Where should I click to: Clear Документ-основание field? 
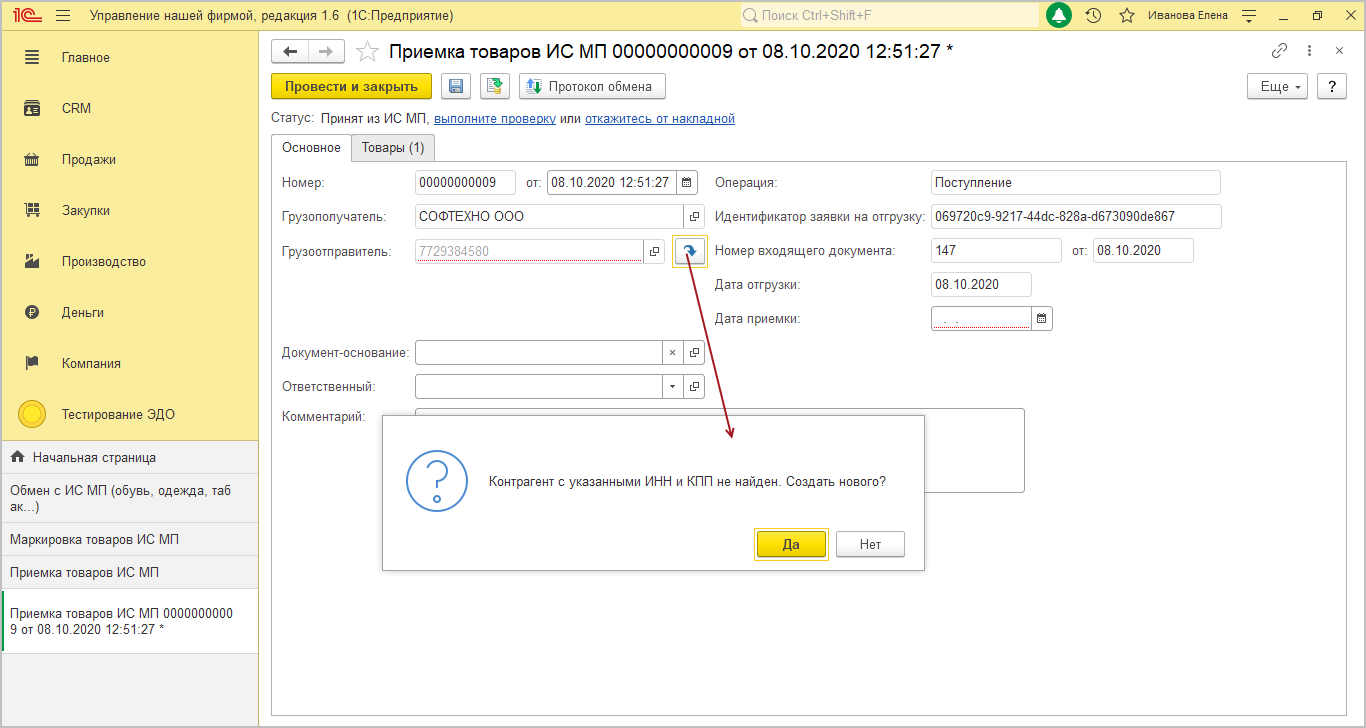pos(672,352)
